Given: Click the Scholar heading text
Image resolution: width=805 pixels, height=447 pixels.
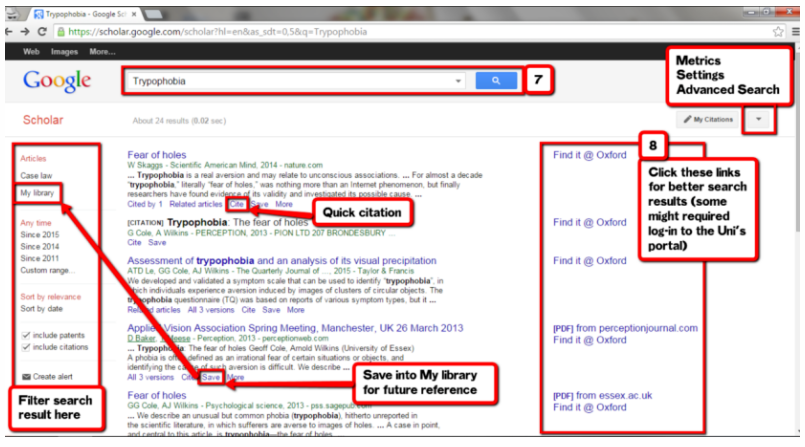Looking at the screenshot, I should (43, 120).
